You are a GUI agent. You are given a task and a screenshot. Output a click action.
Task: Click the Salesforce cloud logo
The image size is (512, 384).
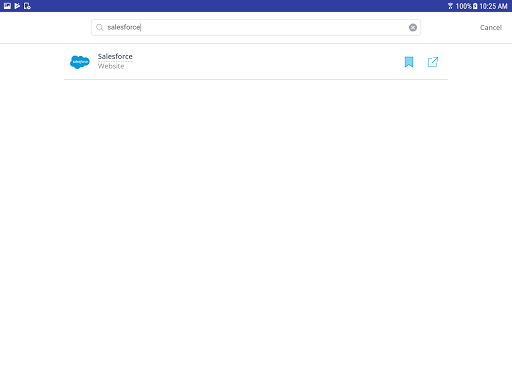80,62
